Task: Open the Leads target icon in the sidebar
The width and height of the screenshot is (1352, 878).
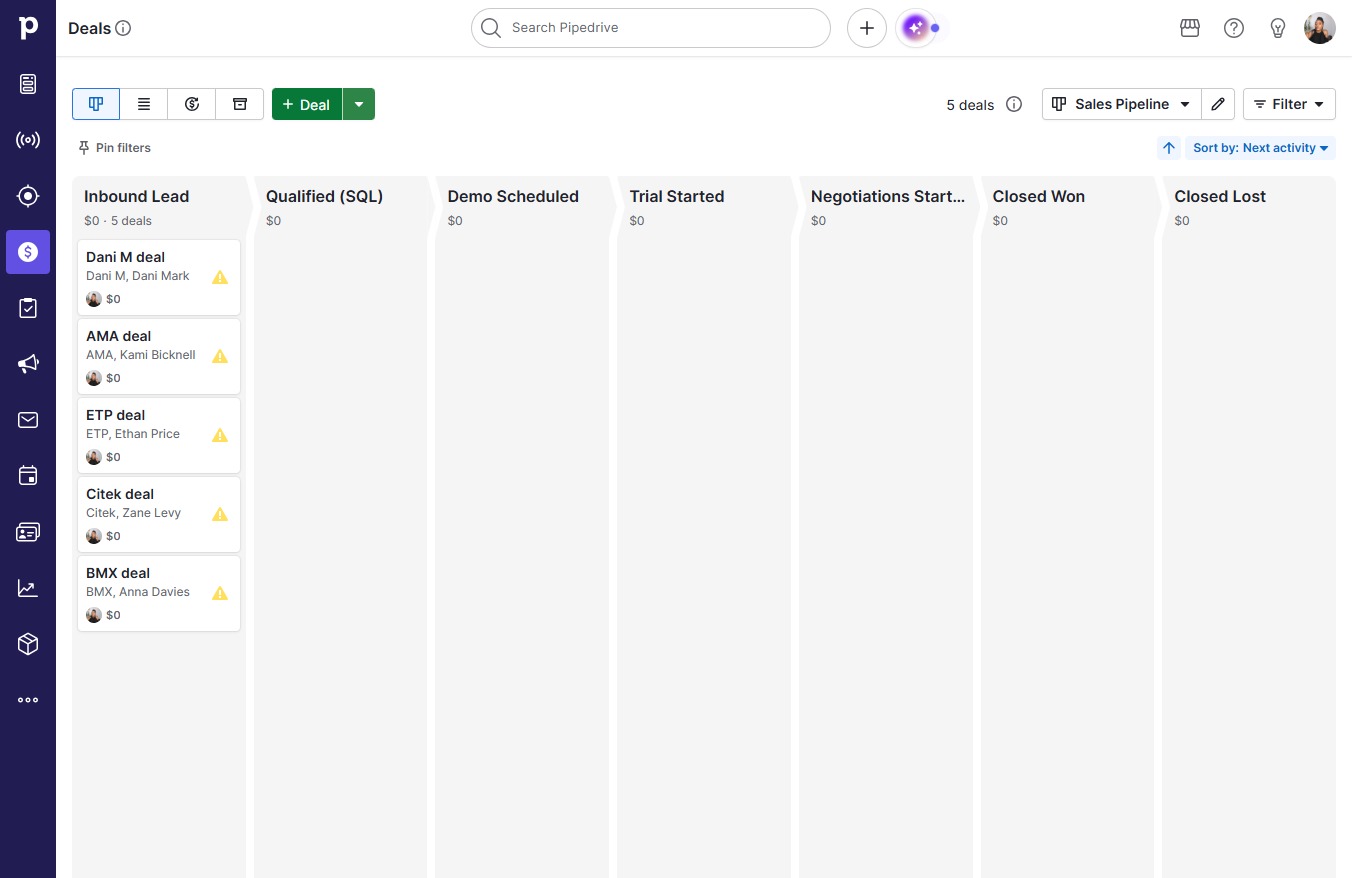Action: point(28,196)
